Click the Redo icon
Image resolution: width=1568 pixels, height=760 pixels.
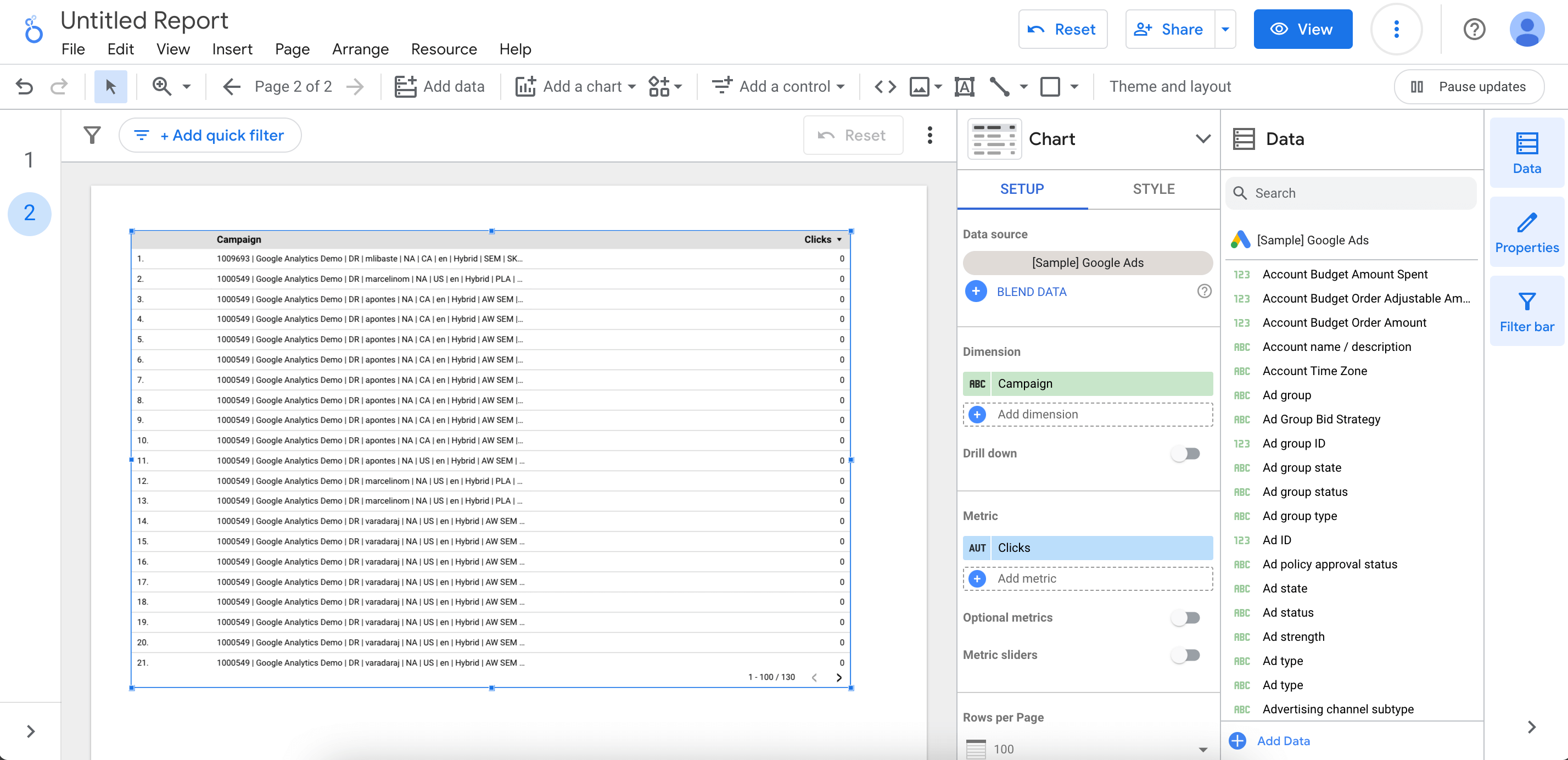click(59, 86)
